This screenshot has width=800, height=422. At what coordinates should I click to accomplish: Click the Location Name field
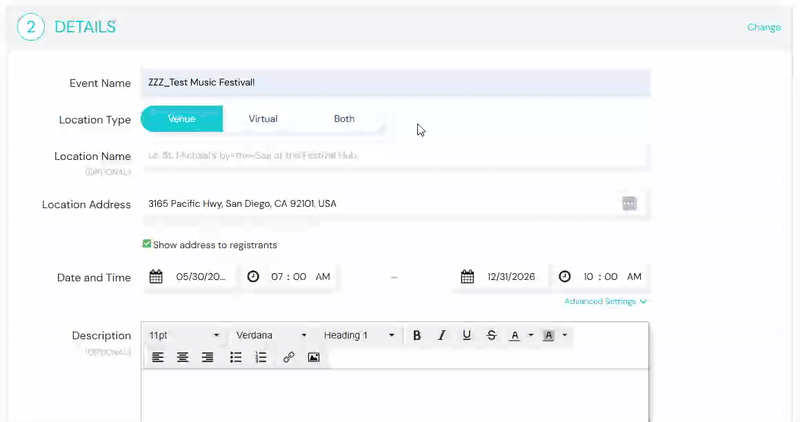click(394, 156)
